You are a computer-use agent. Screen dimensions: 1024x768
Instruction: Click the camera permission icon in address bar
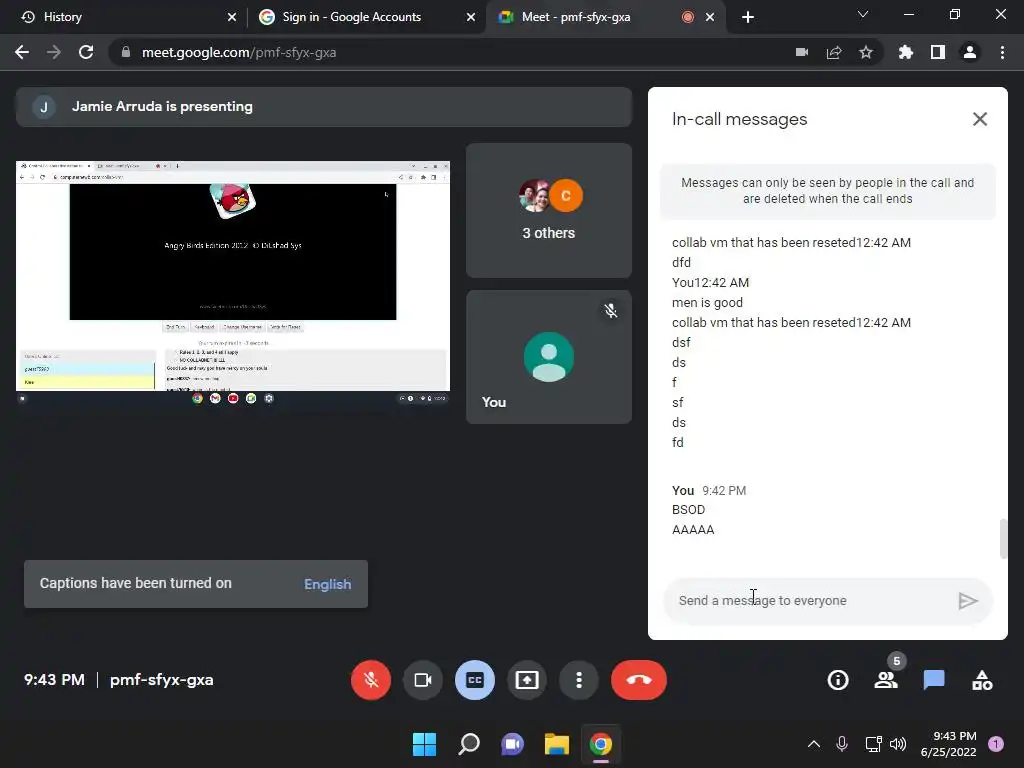(802, 52)
